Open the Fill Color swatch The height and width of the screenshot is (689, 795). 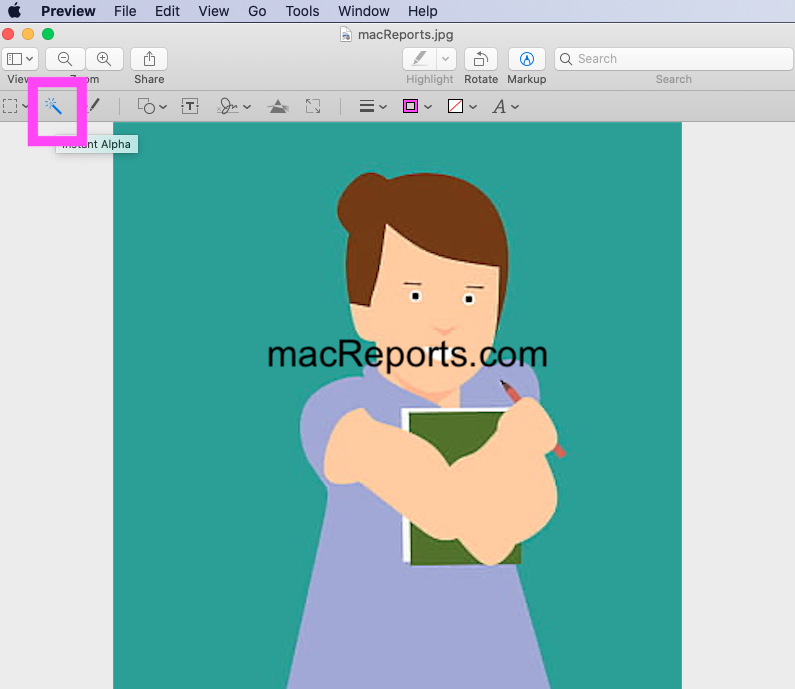coord(455,106)
